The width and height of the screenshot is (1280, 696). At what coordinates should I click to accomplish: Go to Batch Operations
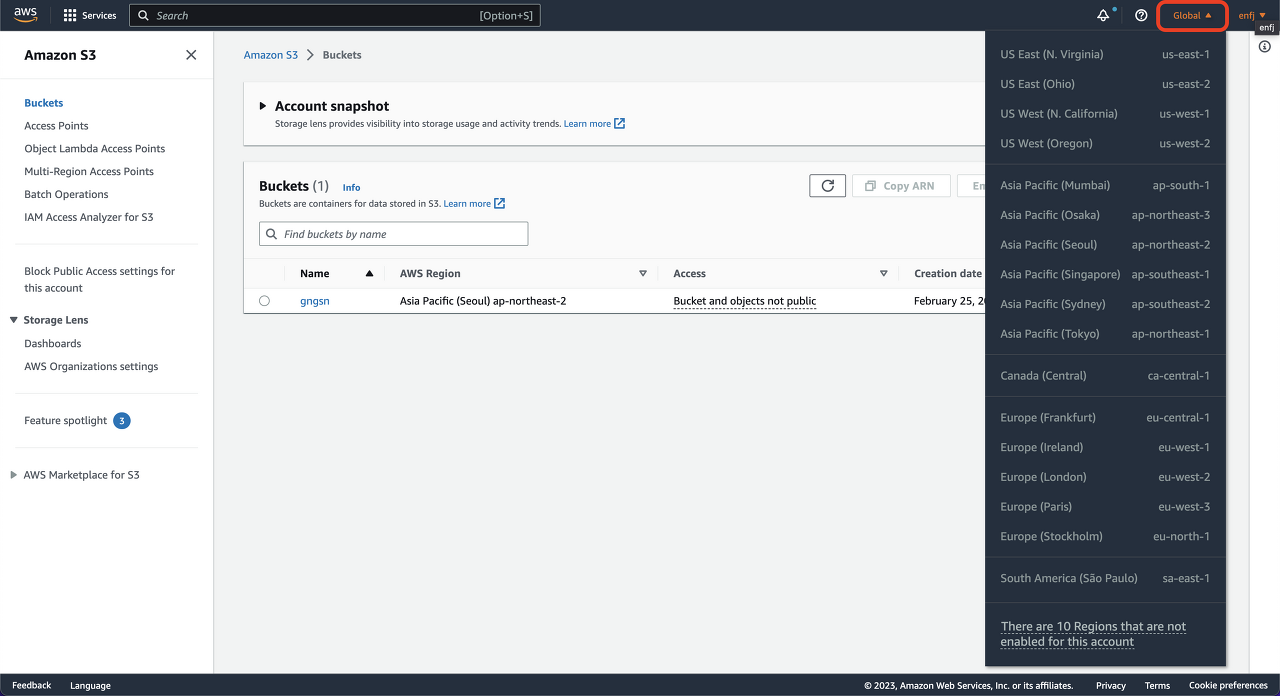66,195
